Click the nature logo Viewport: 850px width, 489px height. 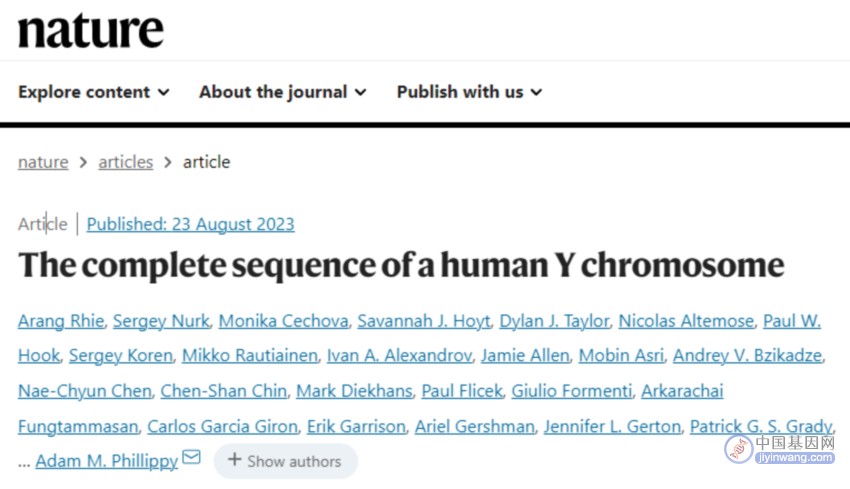pos(91,30)
